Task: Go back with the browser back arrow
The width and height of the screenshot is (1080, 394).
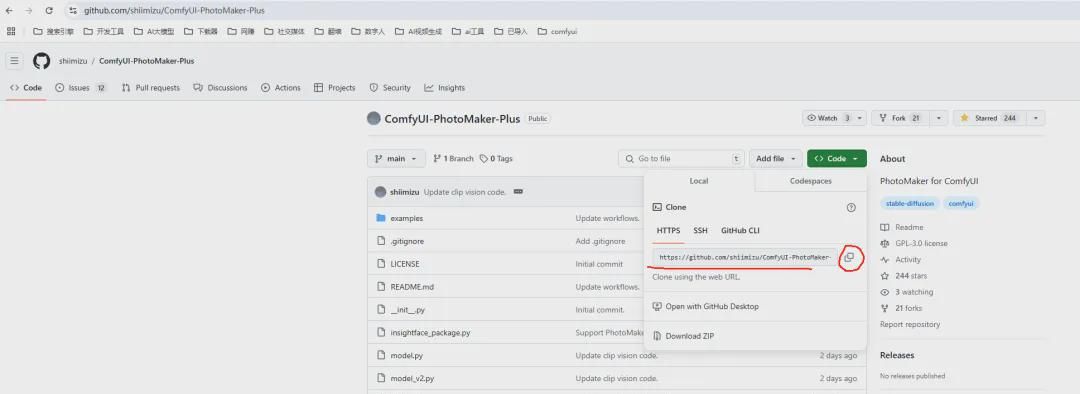Action: (9, 10)
